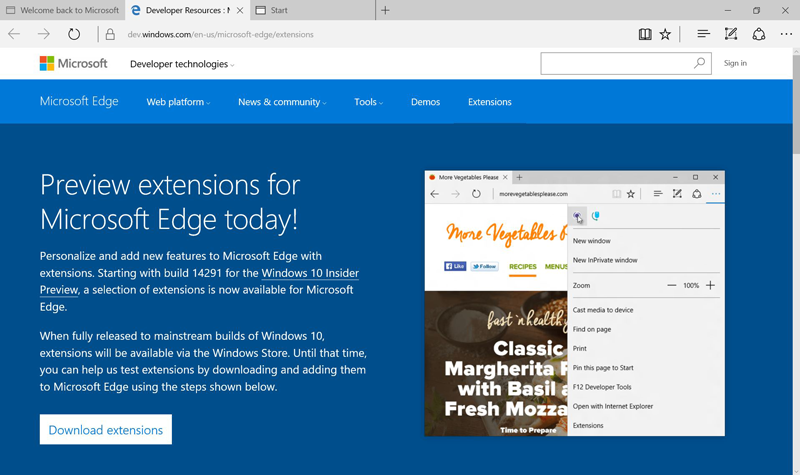Open the Hub lines icon
This screenshot has height=475, width=800.
pos(704,34)
